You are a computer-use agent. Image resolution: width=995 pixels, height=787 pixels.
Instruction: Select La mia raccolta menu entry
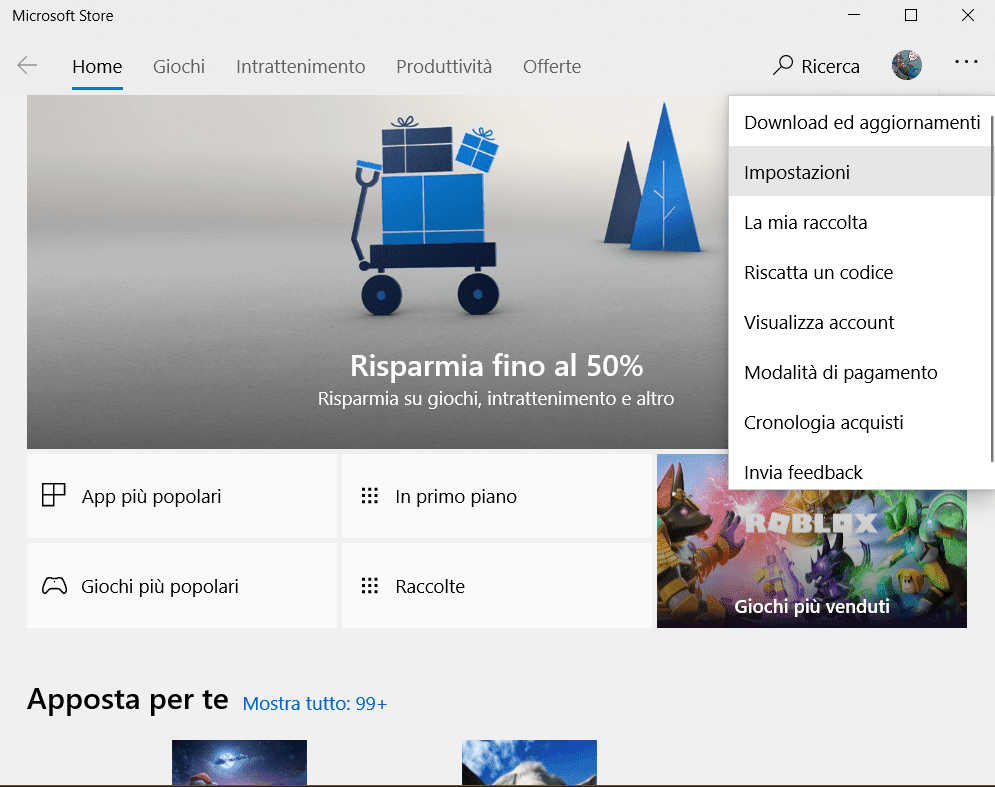805,222
